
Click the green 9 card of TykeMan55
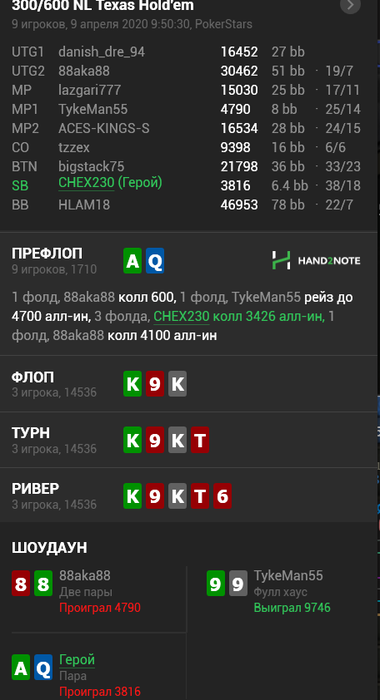216,583
